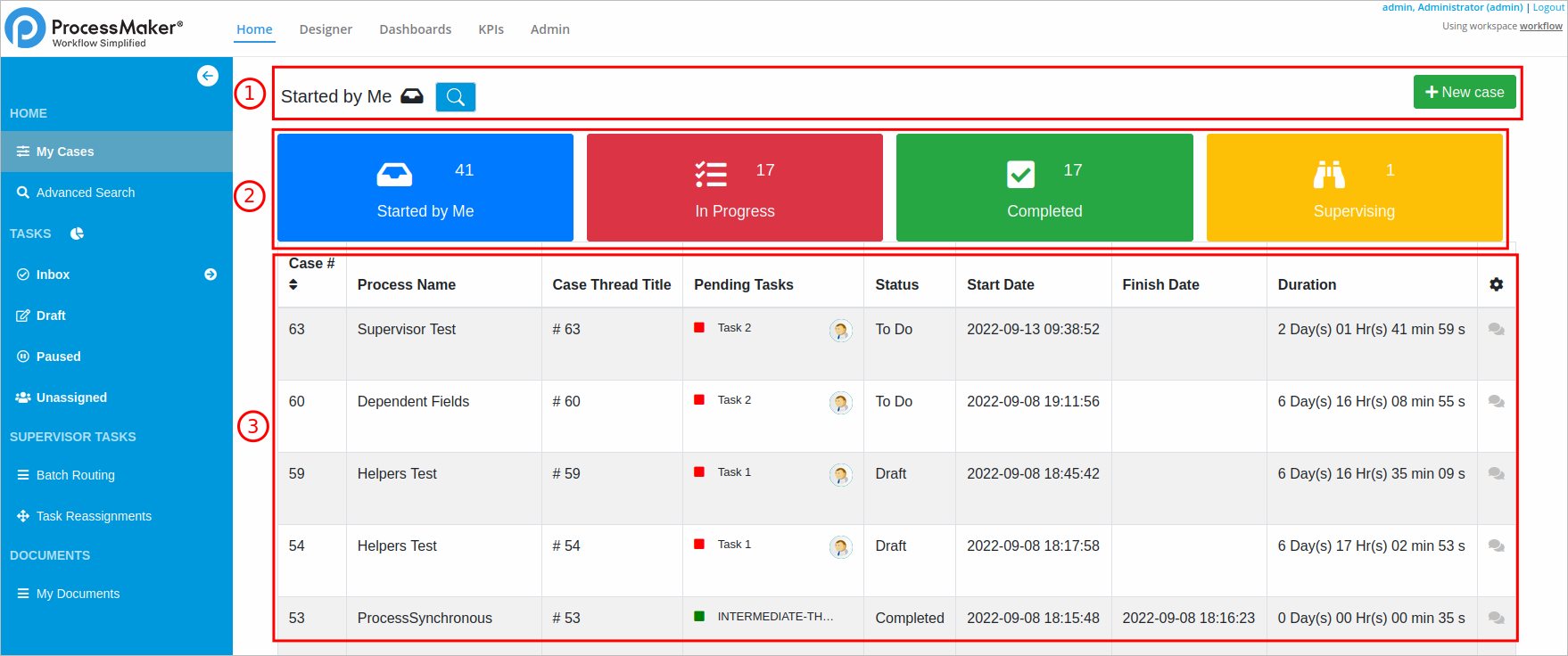Select the yellow Supervising tile

pyautogui.click(x=1353, y=187)
